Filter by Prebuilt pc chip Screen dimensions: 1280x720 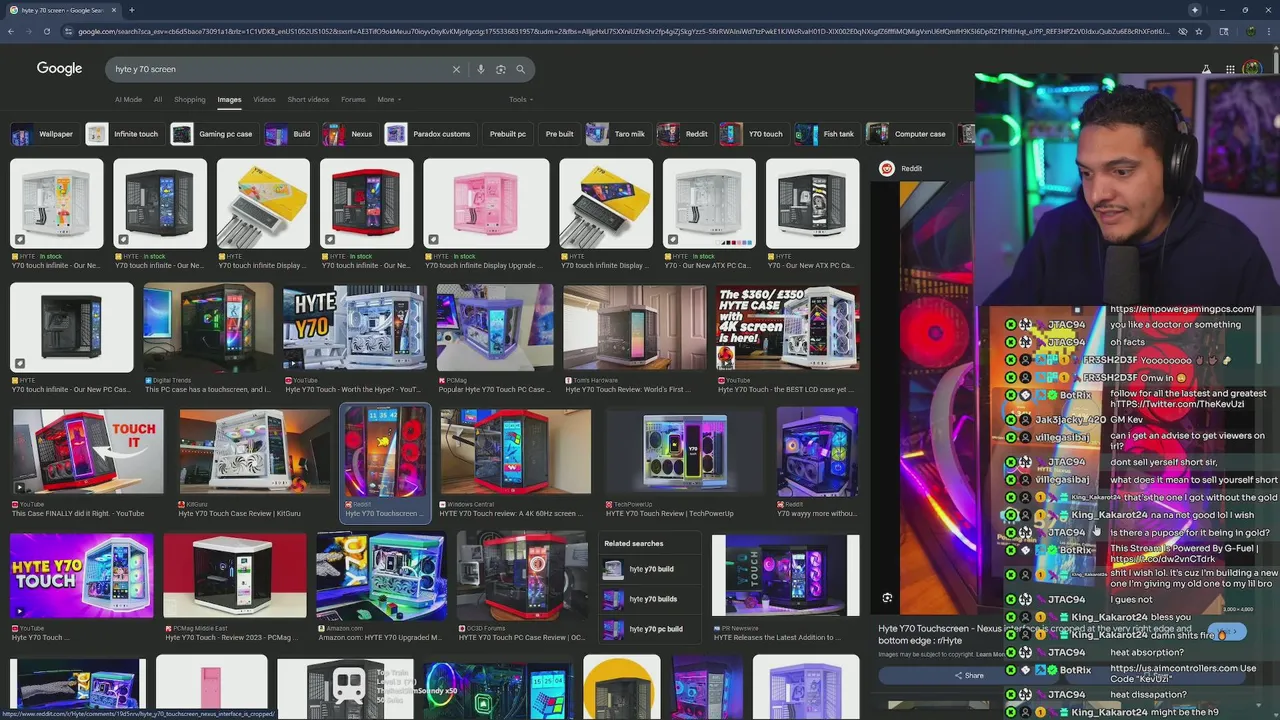tap(507, 134)
